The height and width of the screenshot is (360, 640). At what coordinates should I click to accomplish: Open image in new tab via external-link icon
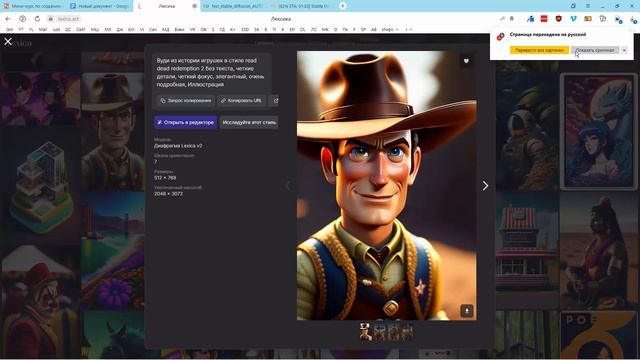point(276,100)
